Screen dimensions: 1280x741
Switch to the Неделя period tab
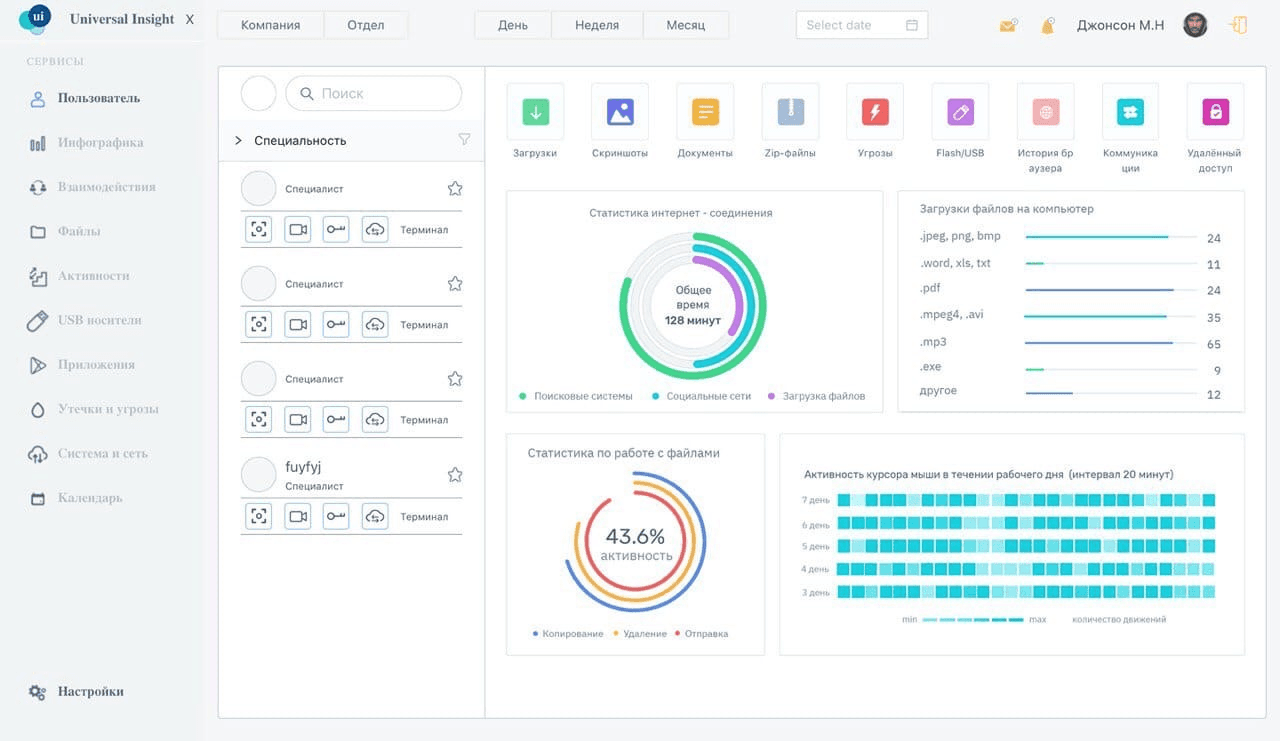(597, 25)
